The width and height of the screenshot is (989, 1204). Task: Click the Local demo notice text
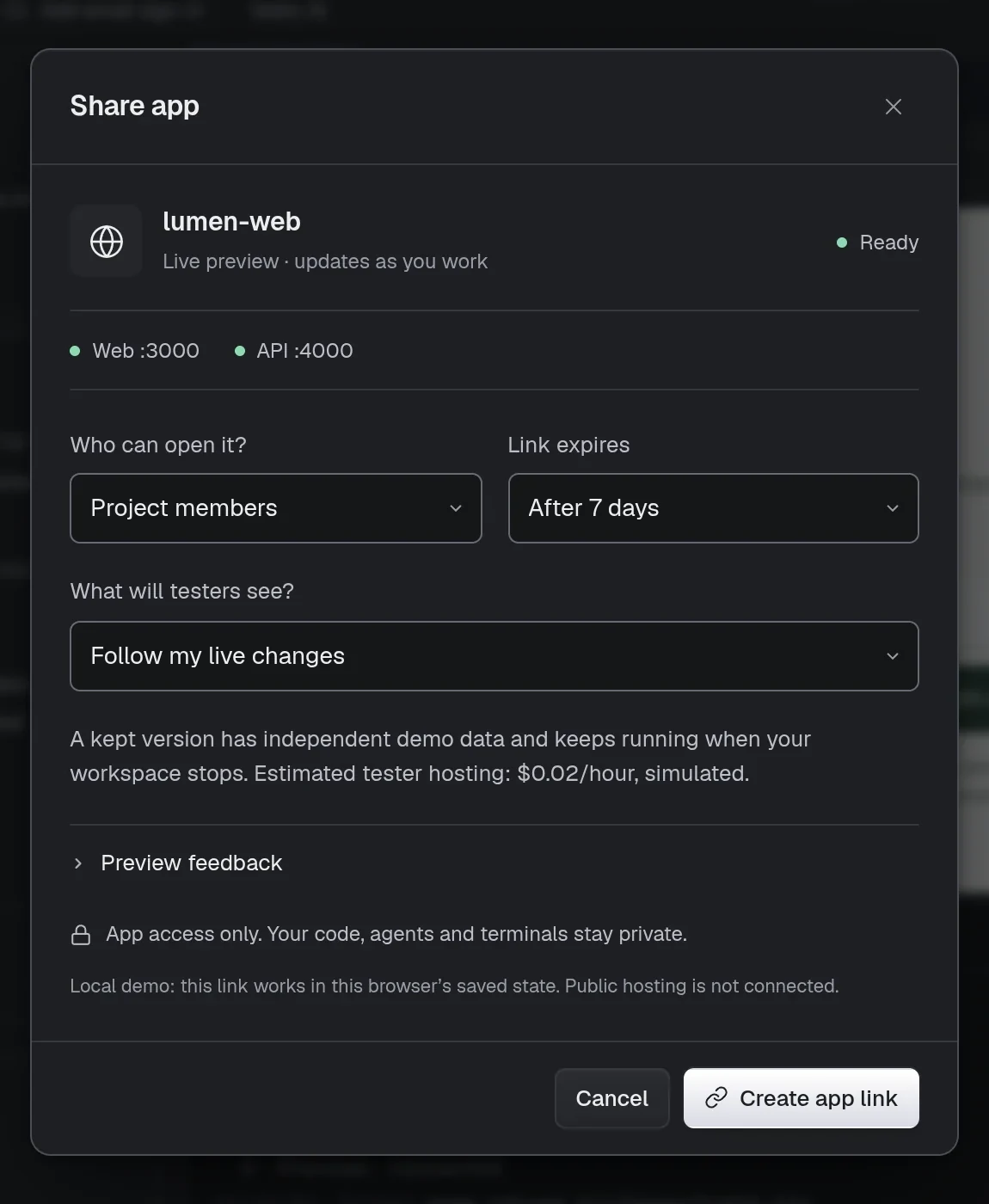[x=454, y=986]
